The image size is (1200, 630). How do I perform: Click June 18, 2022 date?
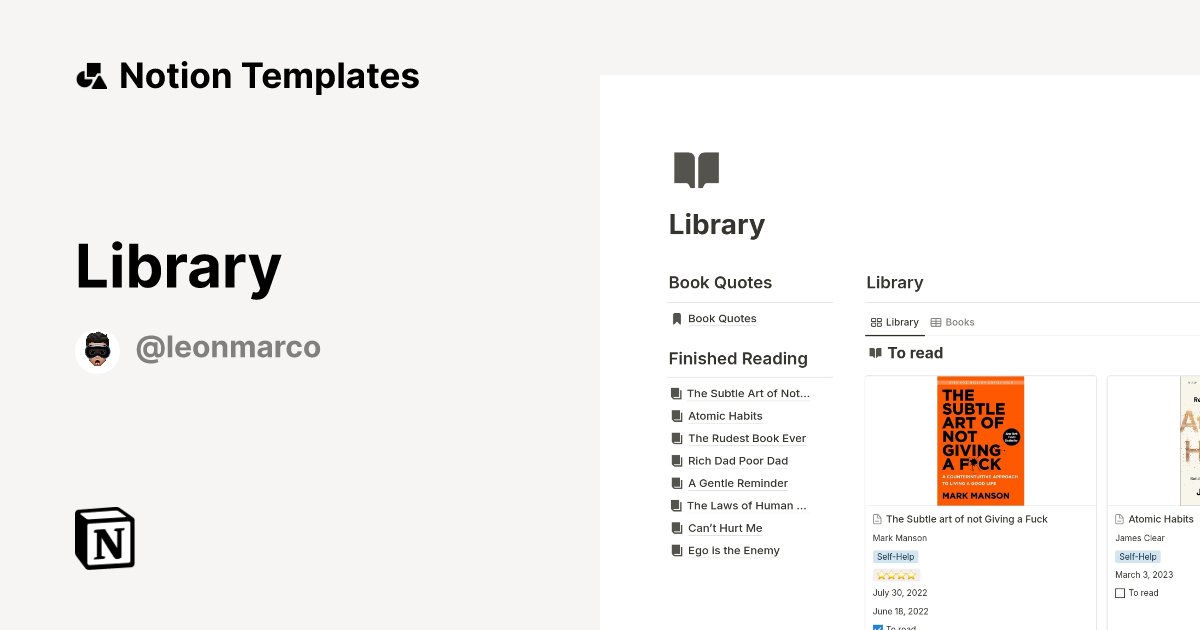coord(901,612)
